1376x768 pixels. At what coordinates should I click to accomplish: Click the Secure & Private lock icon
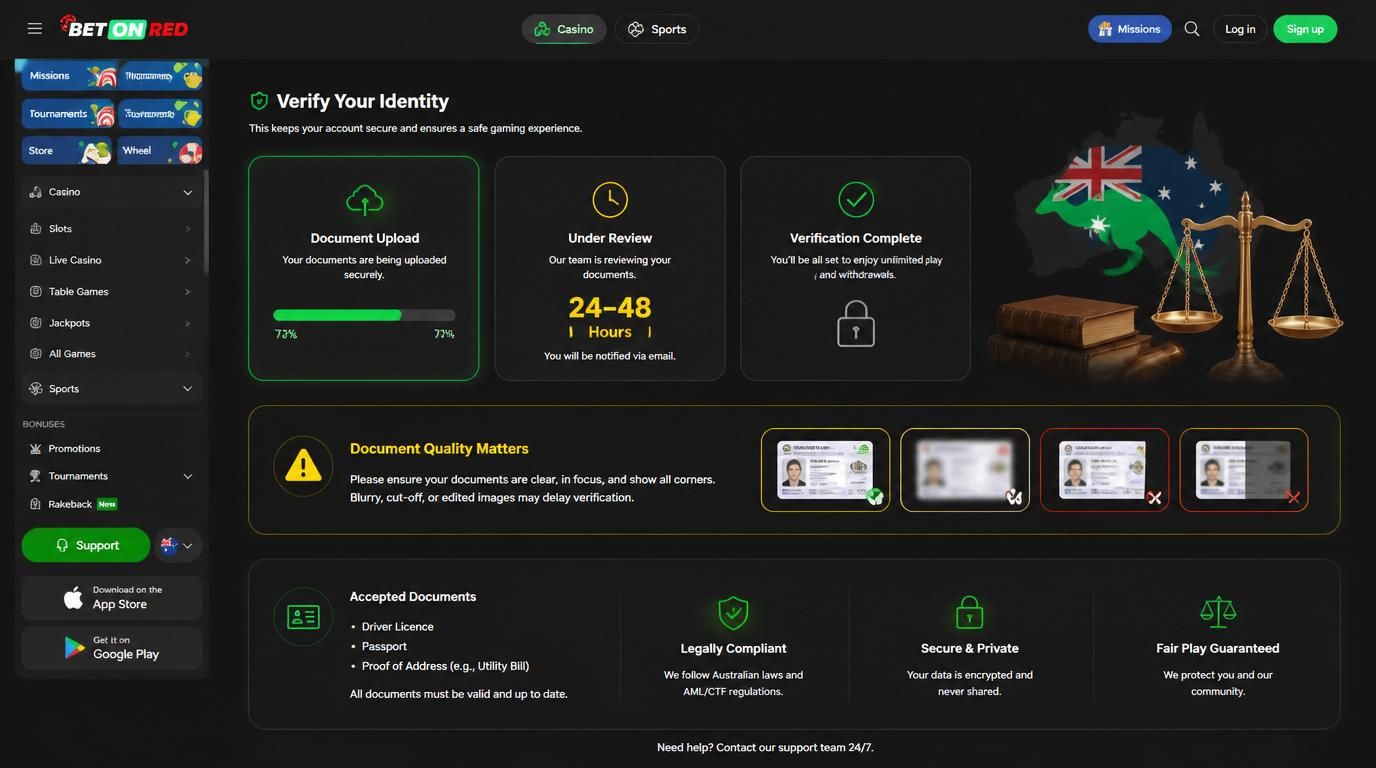click(x=970, y=612)
